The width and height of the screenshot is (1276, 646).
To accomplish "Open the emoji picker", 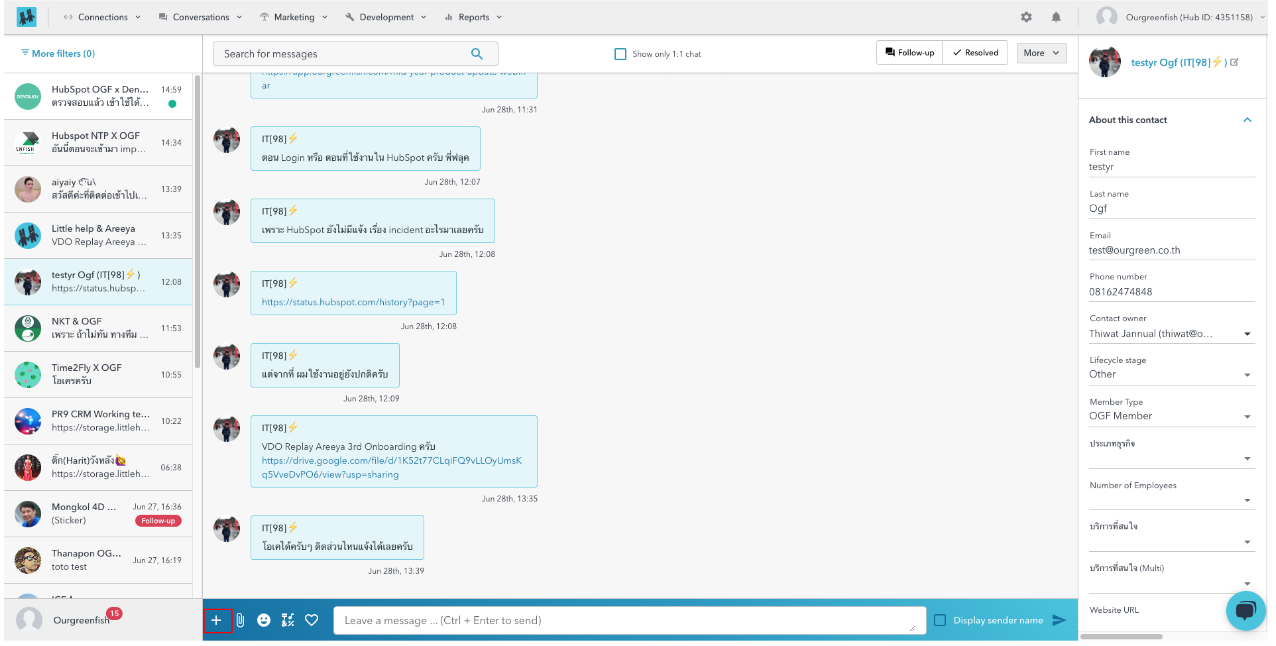I will click(264, 620).
